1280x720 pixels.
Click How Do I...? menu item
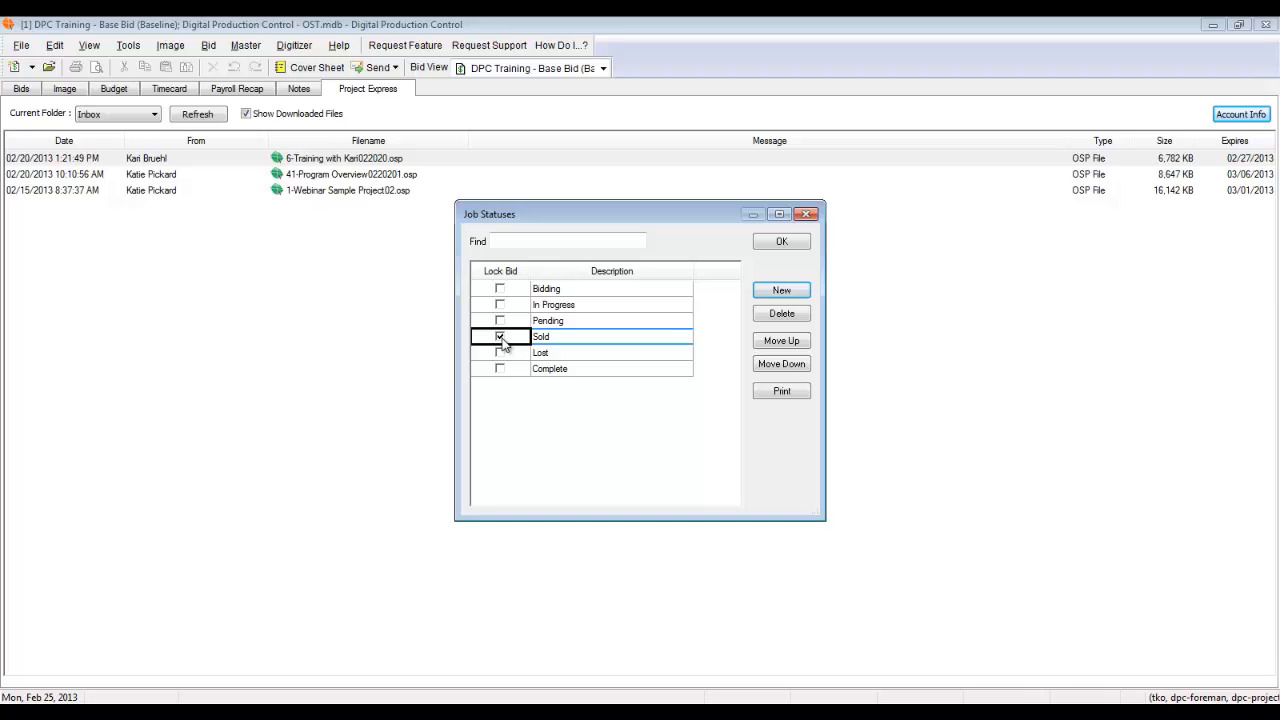click(x=561, y=45)
